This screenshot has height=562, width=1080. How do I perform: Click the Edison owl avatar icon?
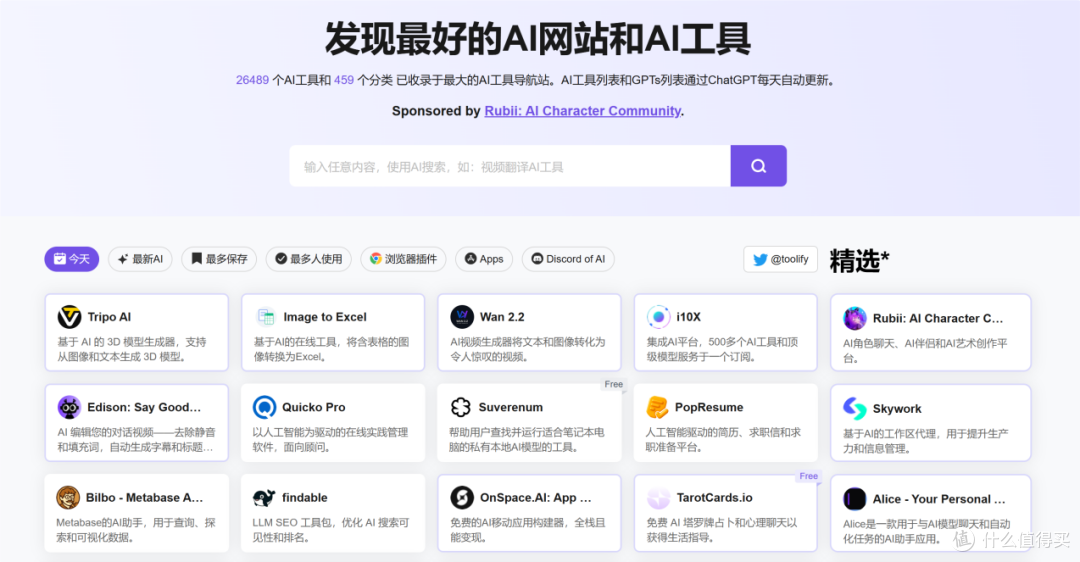[69, 407]
